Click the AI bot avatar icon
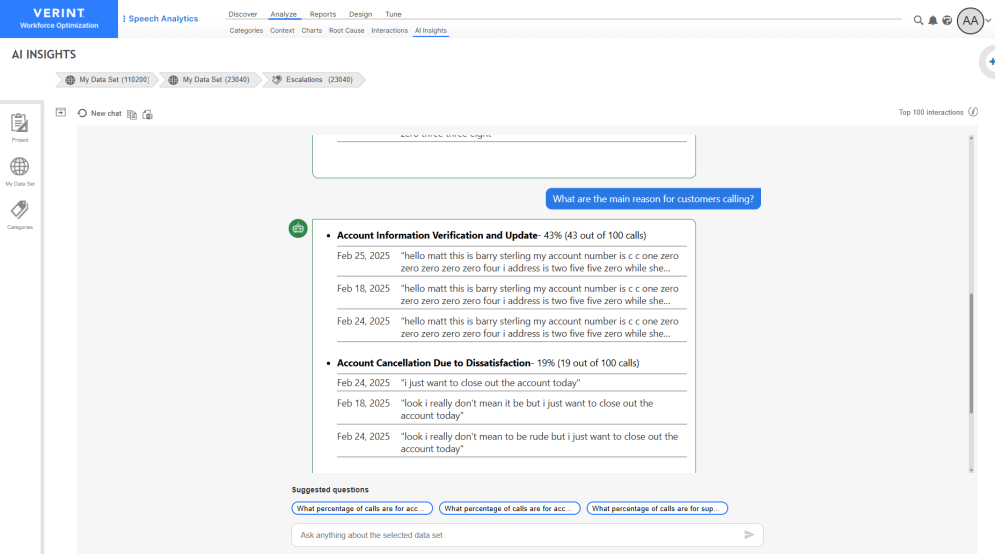This screenshot has height=554, width=995. pyautogui.click(x=298, y=228)
